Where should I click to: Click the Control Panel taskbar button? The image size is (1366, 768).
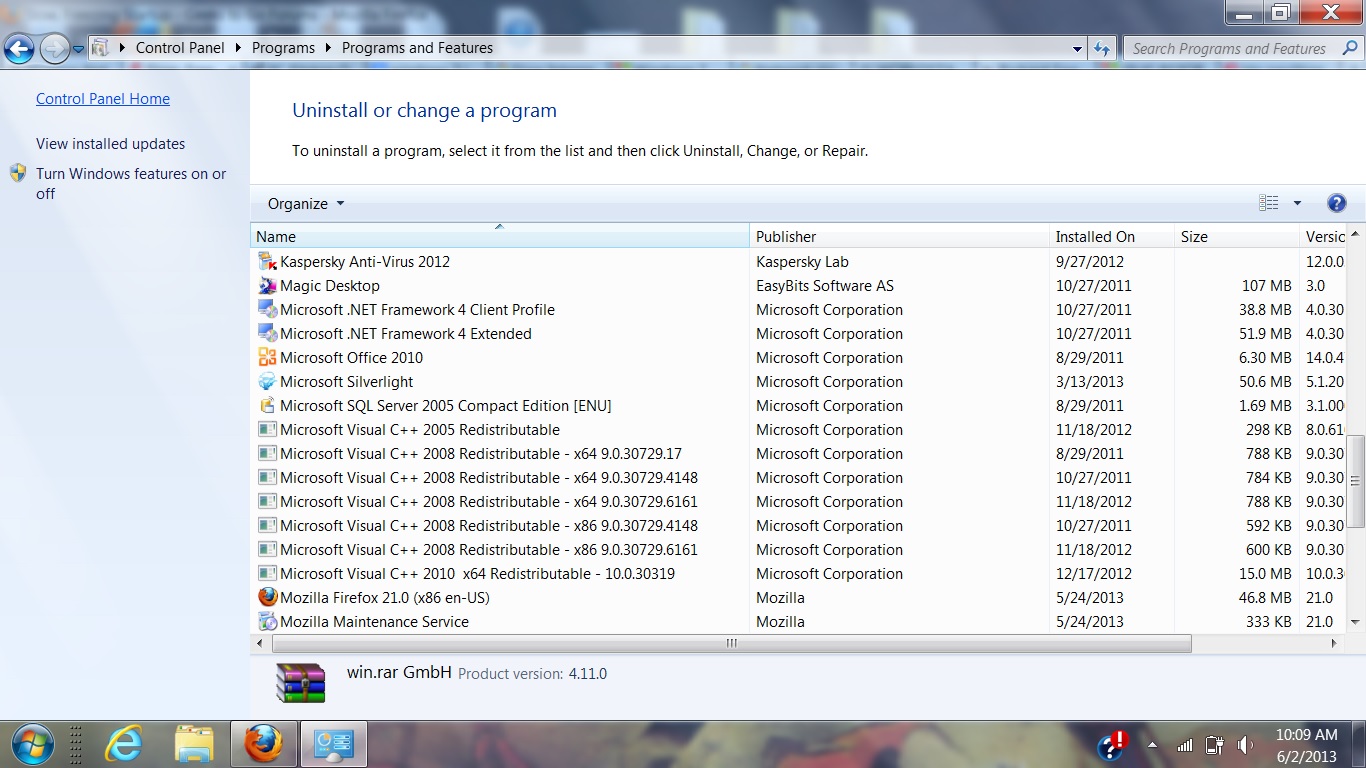click(334, 744)
